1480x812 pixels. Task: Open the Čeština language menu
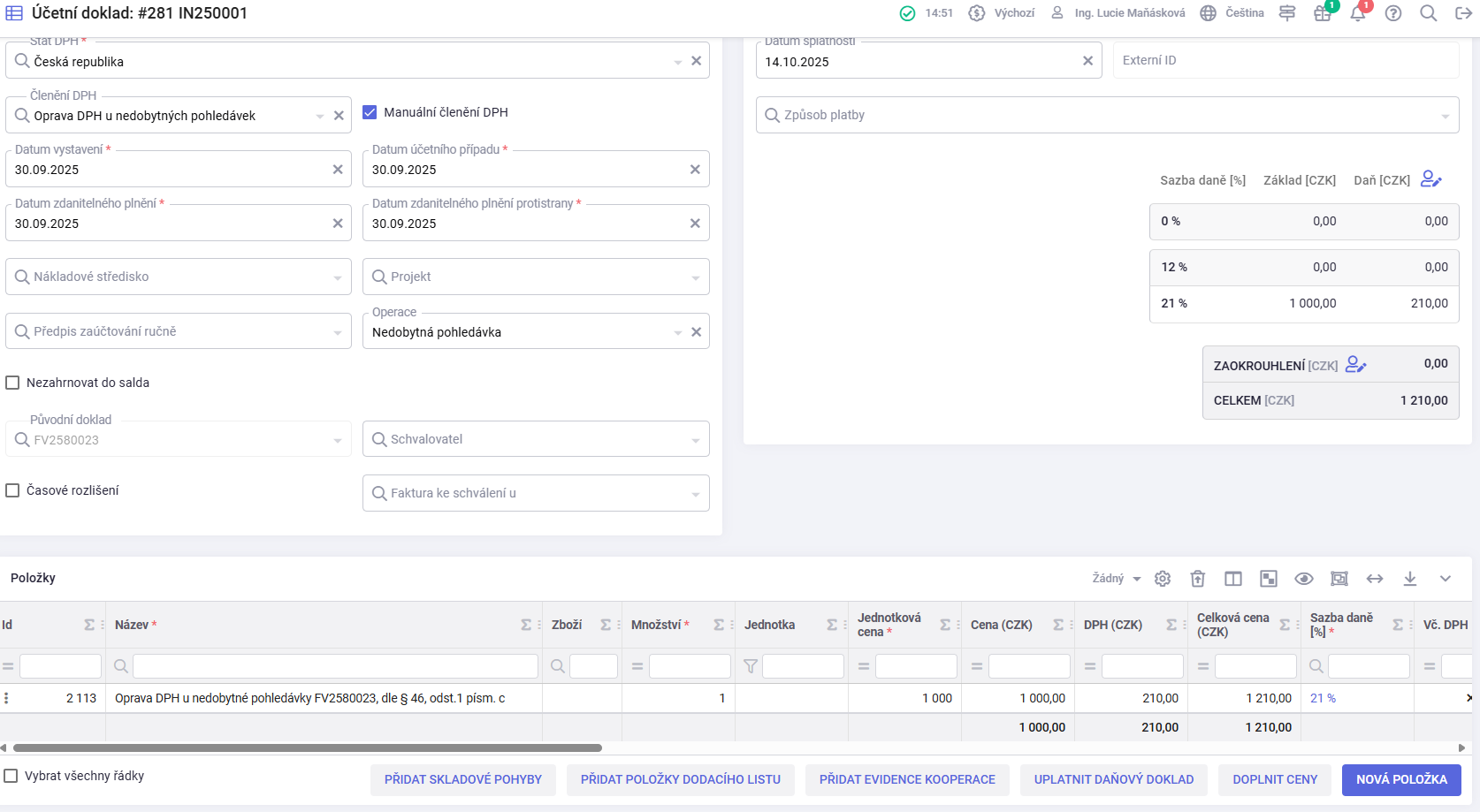pos(1232,13)
